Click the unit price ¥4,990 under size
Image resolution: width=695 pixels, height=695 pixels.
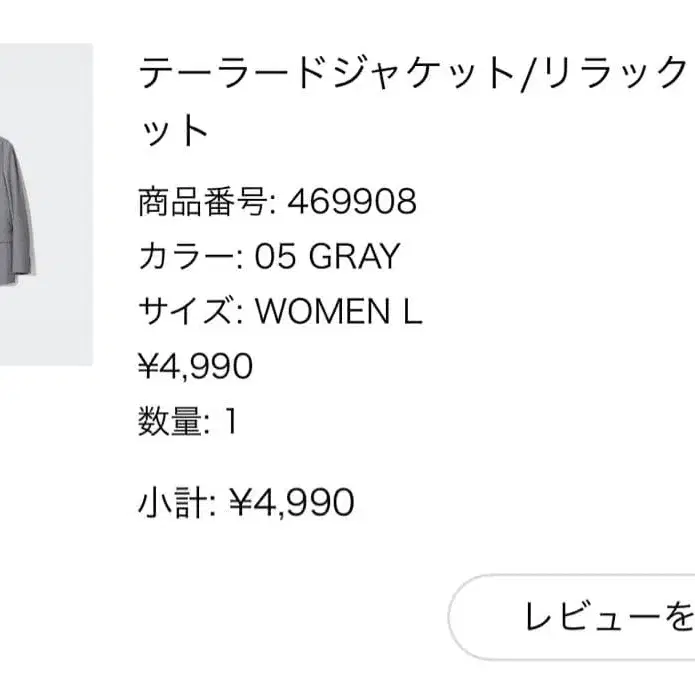coord(195,368)
